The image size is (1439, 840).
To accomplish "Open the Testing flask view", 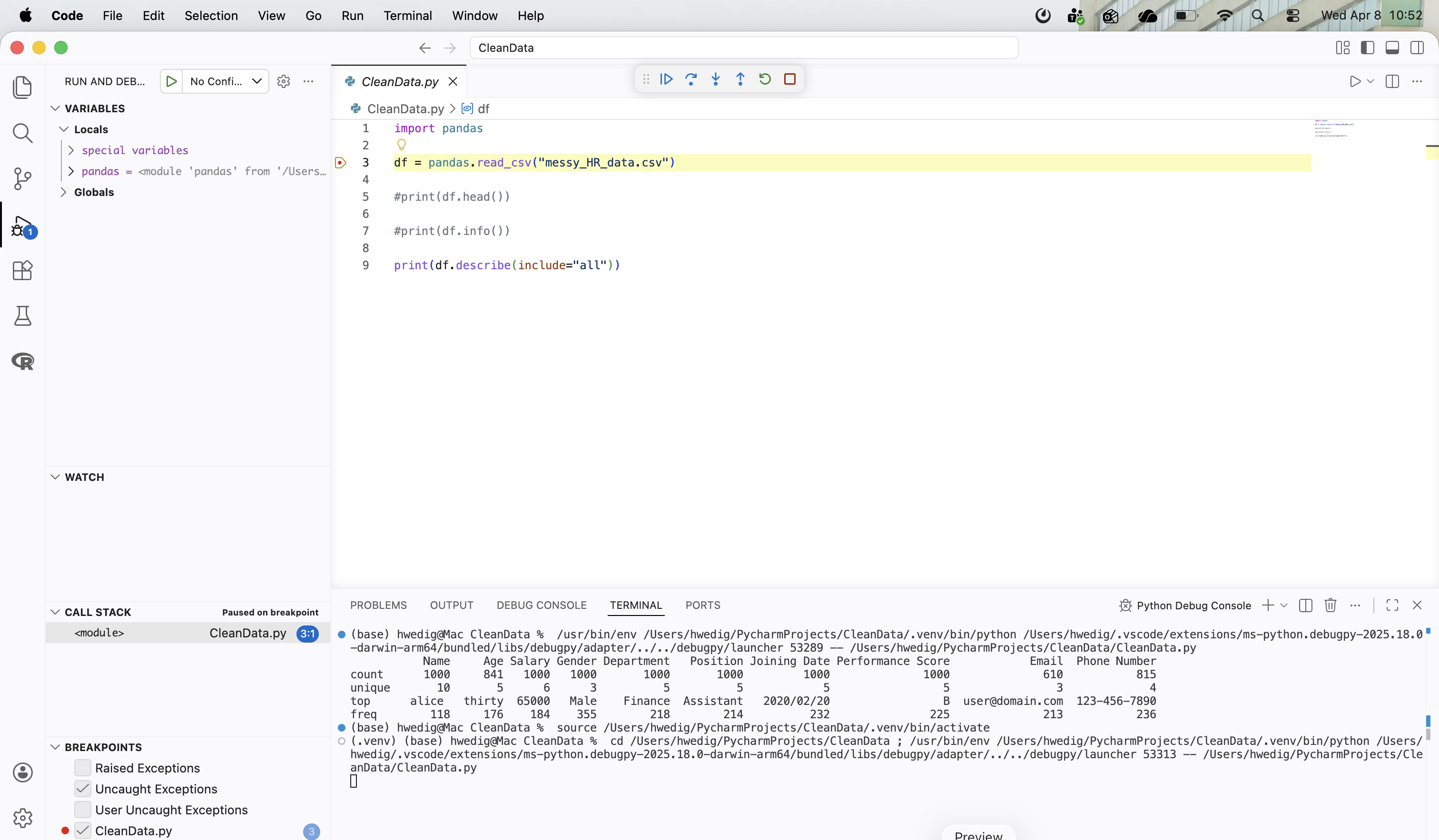I will pos(22,315).
